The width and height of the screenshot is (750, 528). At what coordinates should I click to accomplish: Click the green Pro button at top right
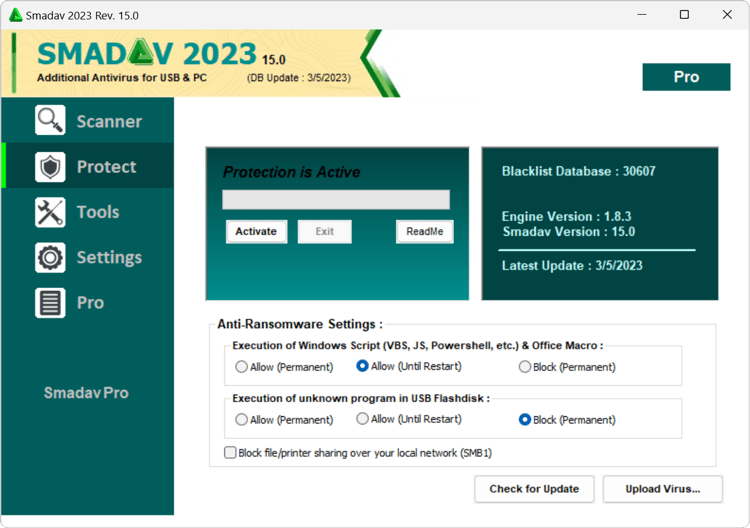[x=686, y=77]
